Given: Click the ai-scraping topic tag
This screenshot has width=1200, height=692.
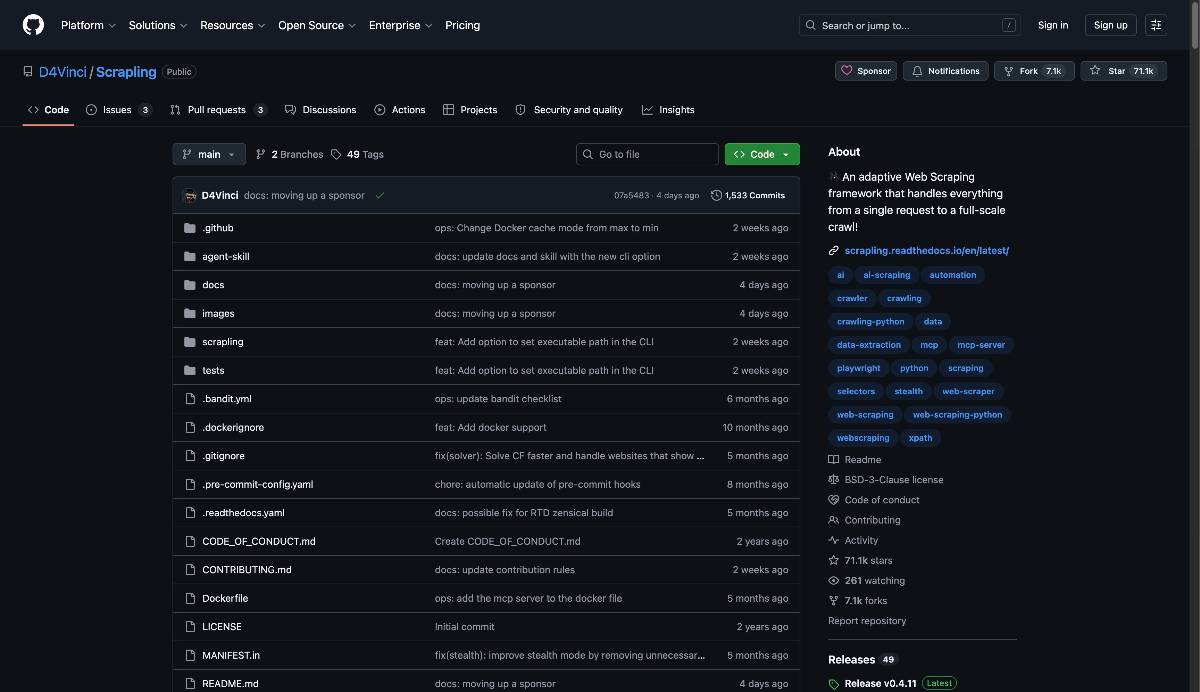Looking at the screenshot, I should point(887,275).
